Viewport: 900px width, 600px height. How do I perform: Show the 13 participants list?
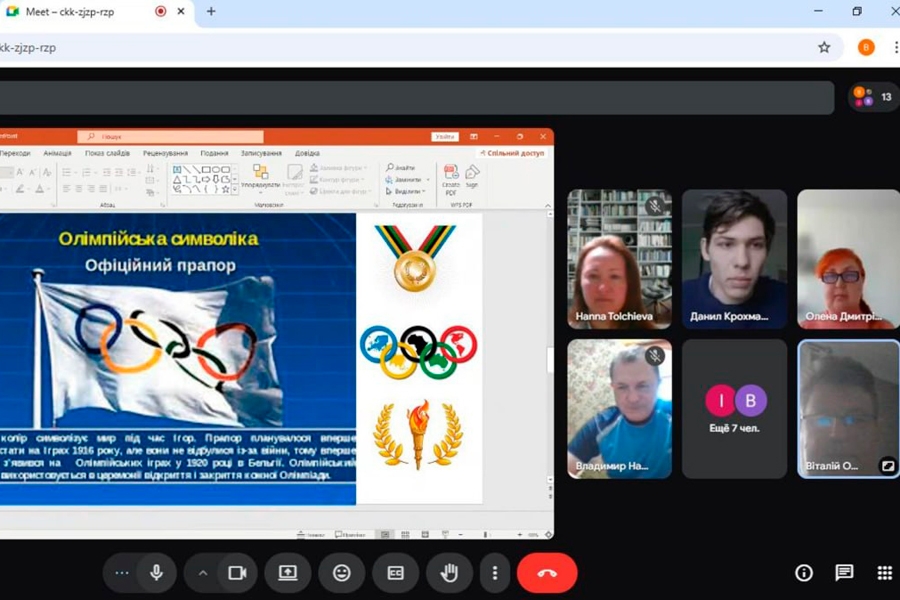pos(874,97)
